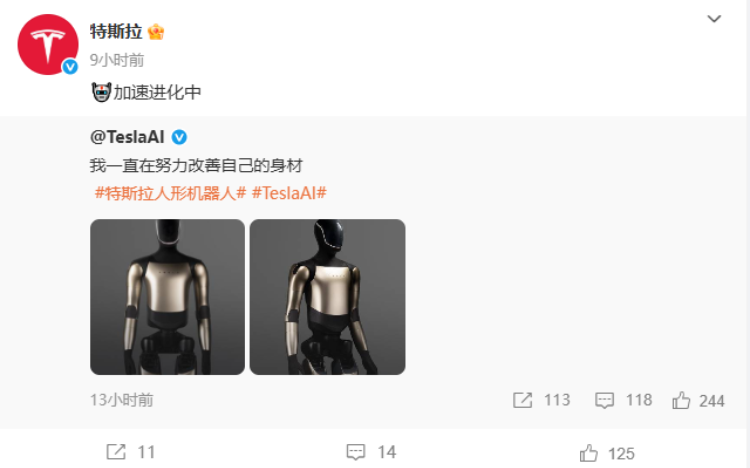The image size is (750, 468).
Task: Click the gold crown membership badge
Action: (x=156, y=32)
